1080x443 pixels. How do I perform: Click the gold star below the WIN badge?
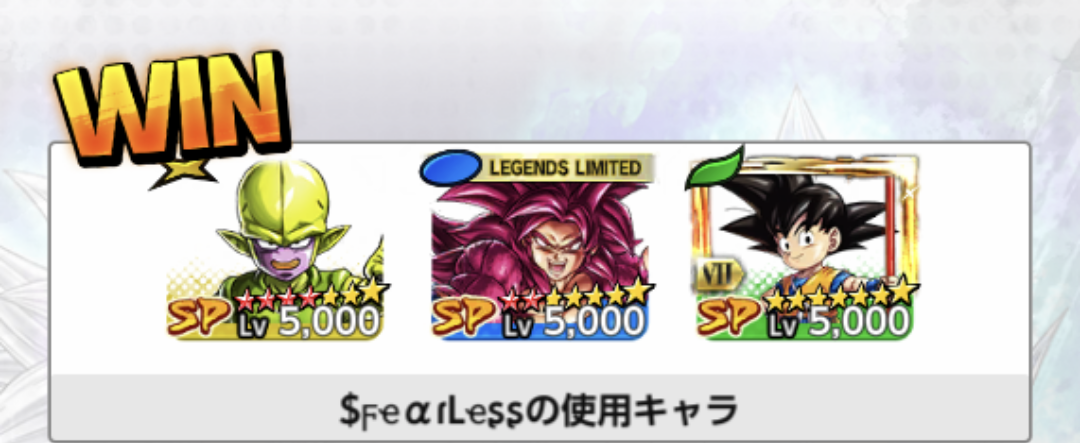point(182,173)
